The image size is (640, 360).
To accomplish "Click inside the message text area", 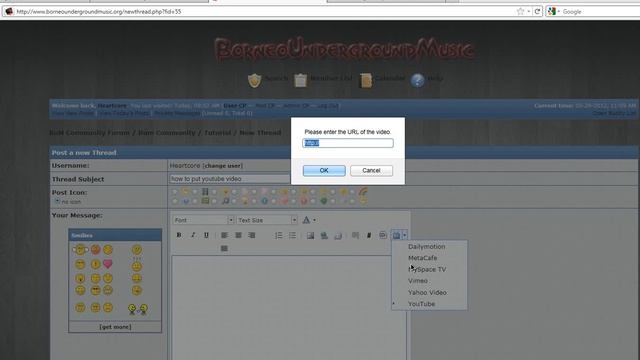I will (x=288, y=308).
